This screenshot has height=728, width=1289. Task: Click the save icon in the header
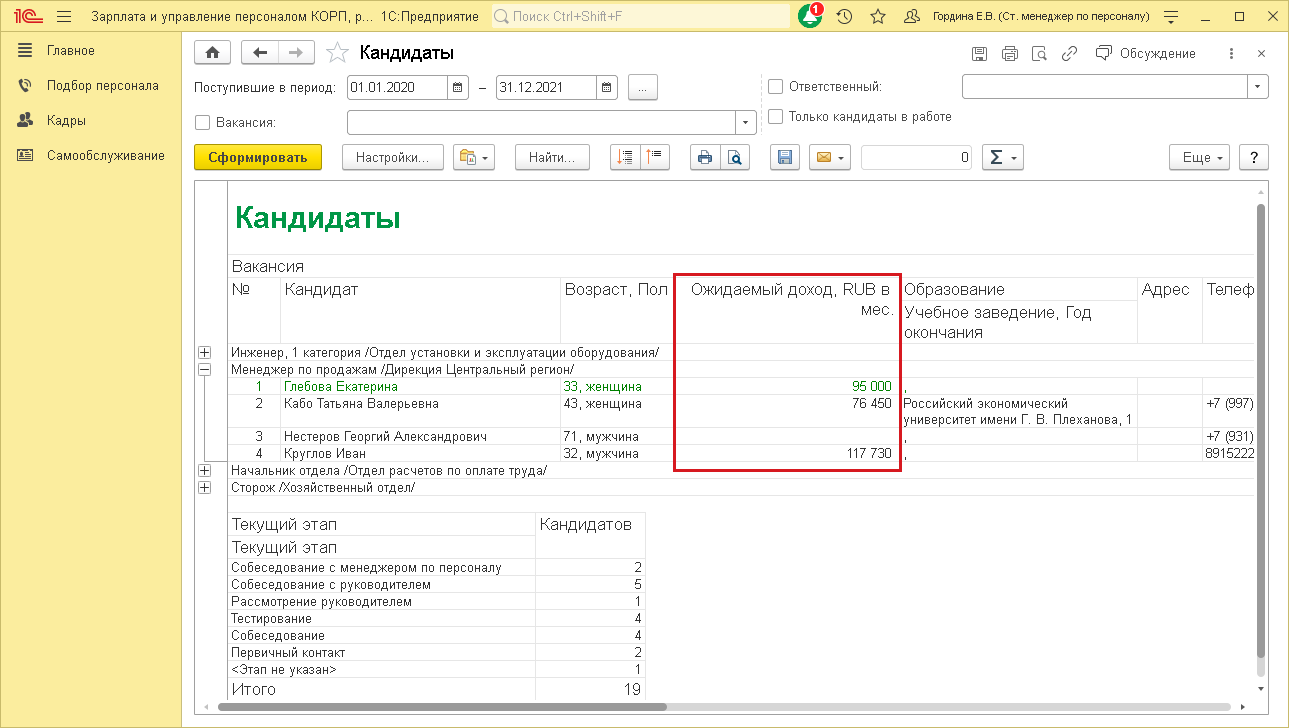coord(979,53)
